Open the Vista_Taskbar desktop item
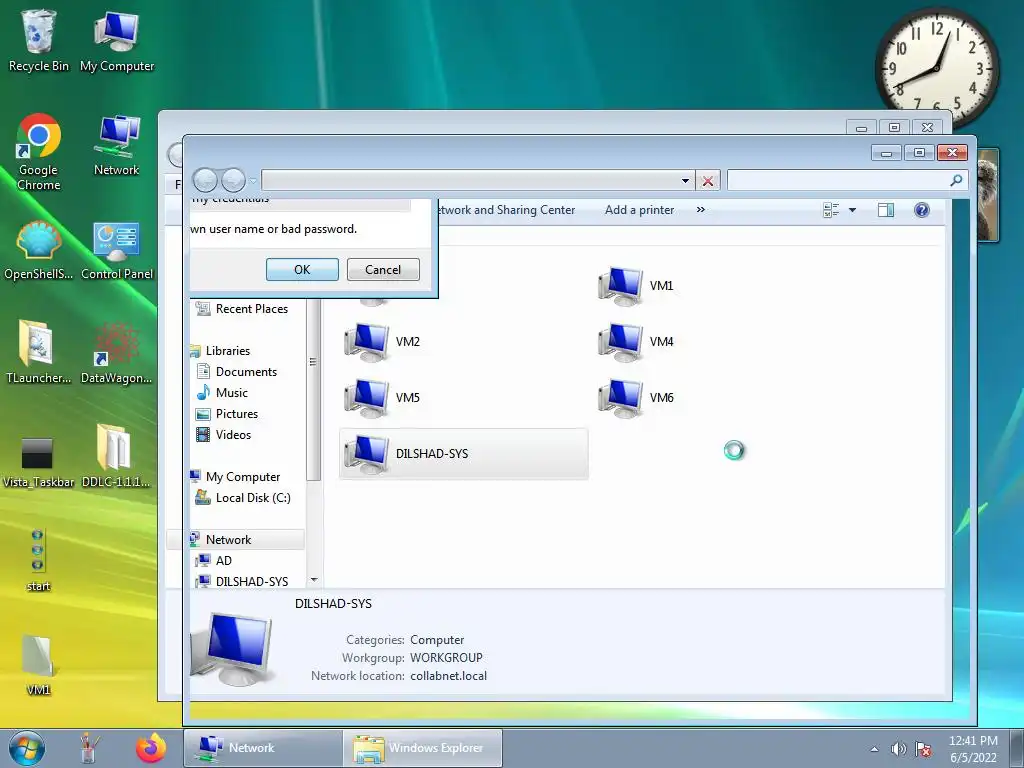Image resolution: width=1024 pixels, height=768 pixels. pos(39,461)
